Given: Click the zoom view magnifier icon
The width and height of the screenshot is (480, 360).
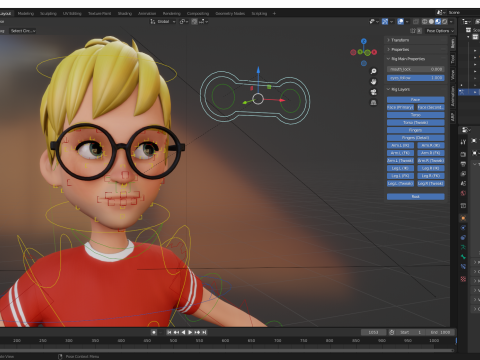Looking at the screenshot, I should point(374,71).
